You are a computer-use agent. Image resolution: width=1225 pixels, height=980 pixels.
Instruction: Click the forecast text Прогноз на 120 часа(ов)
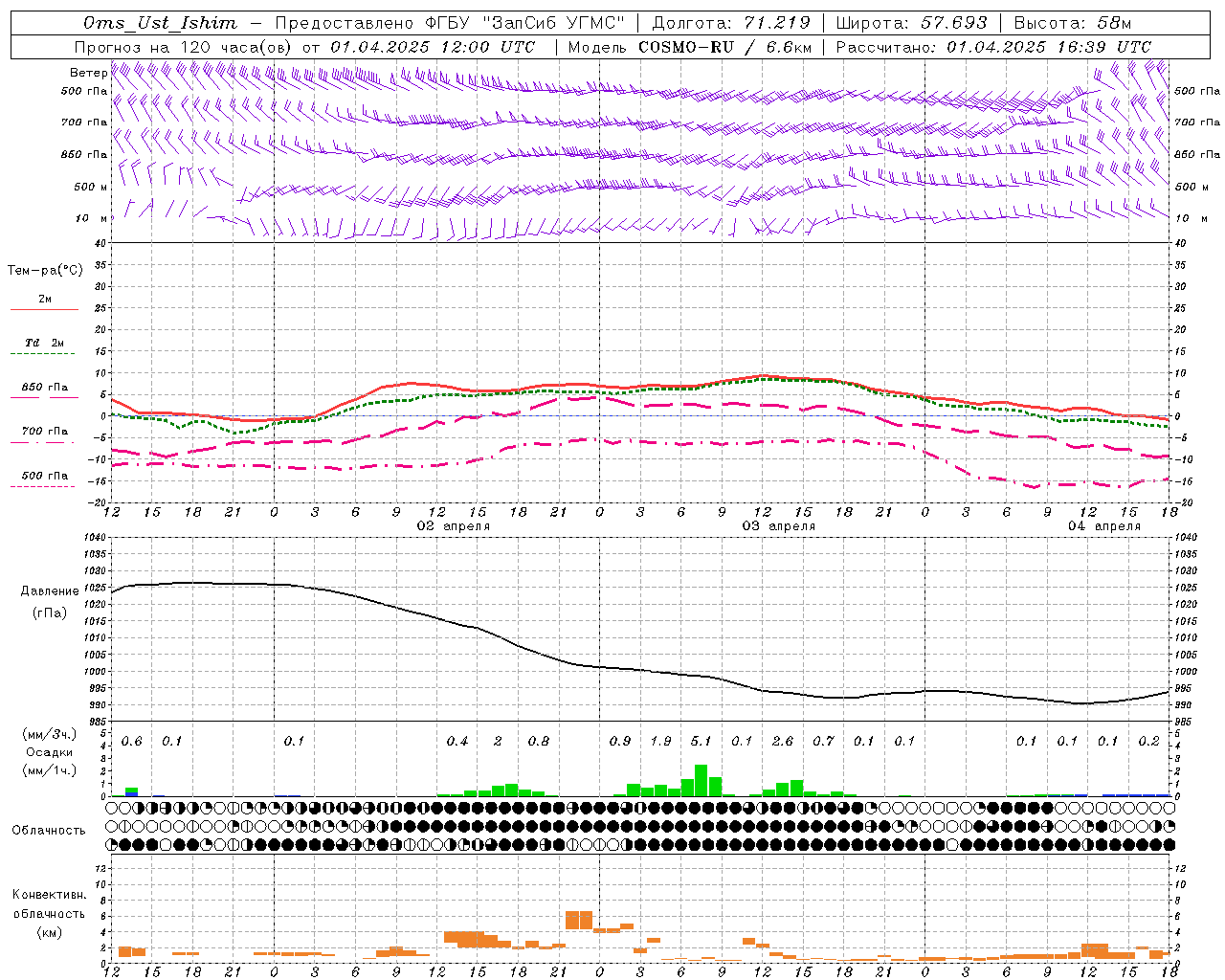coord(184,47)
